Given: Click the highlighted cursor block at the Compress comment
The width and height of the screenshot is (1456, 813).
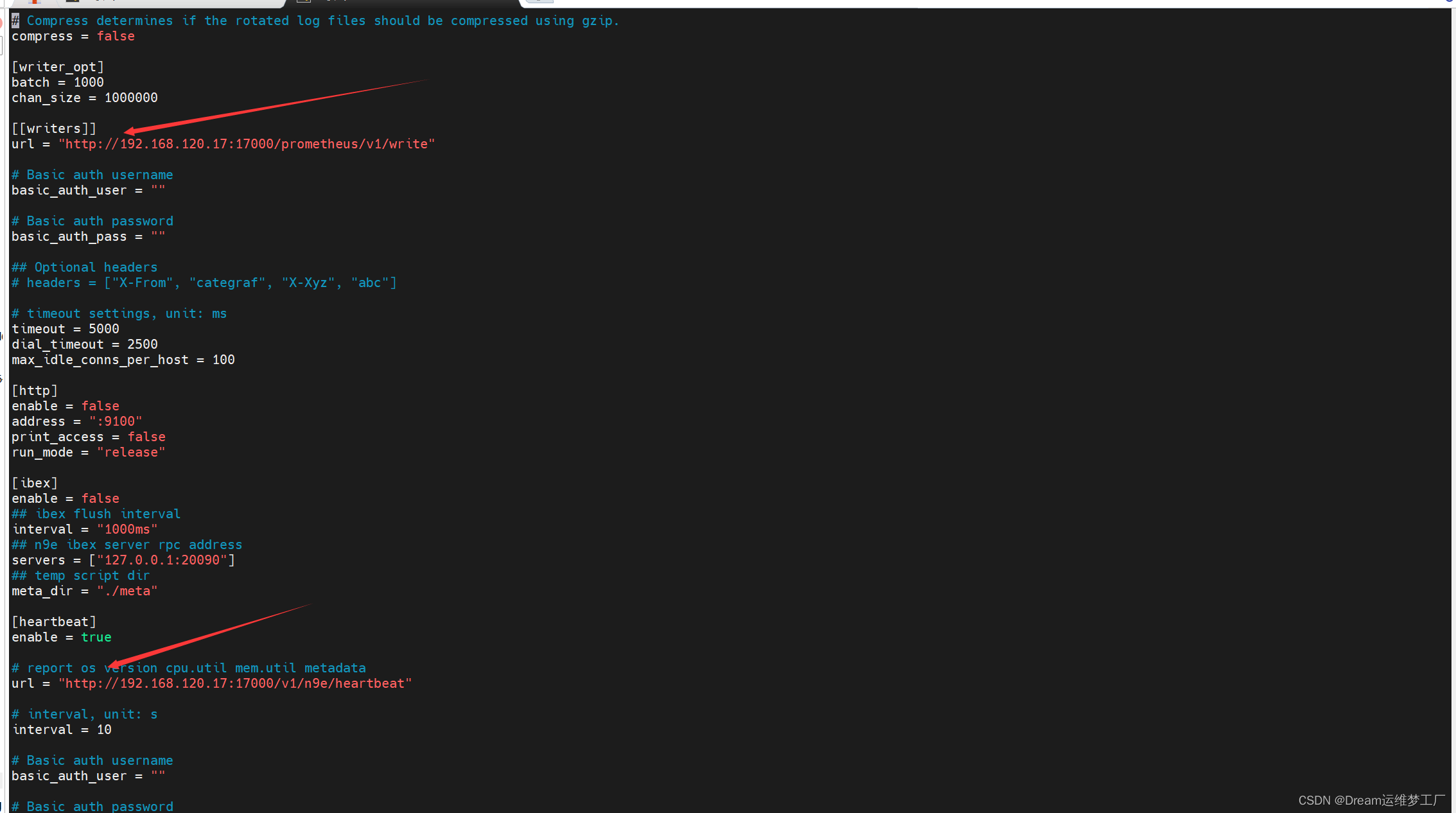Looking at the screenshot, I should 15,21.
